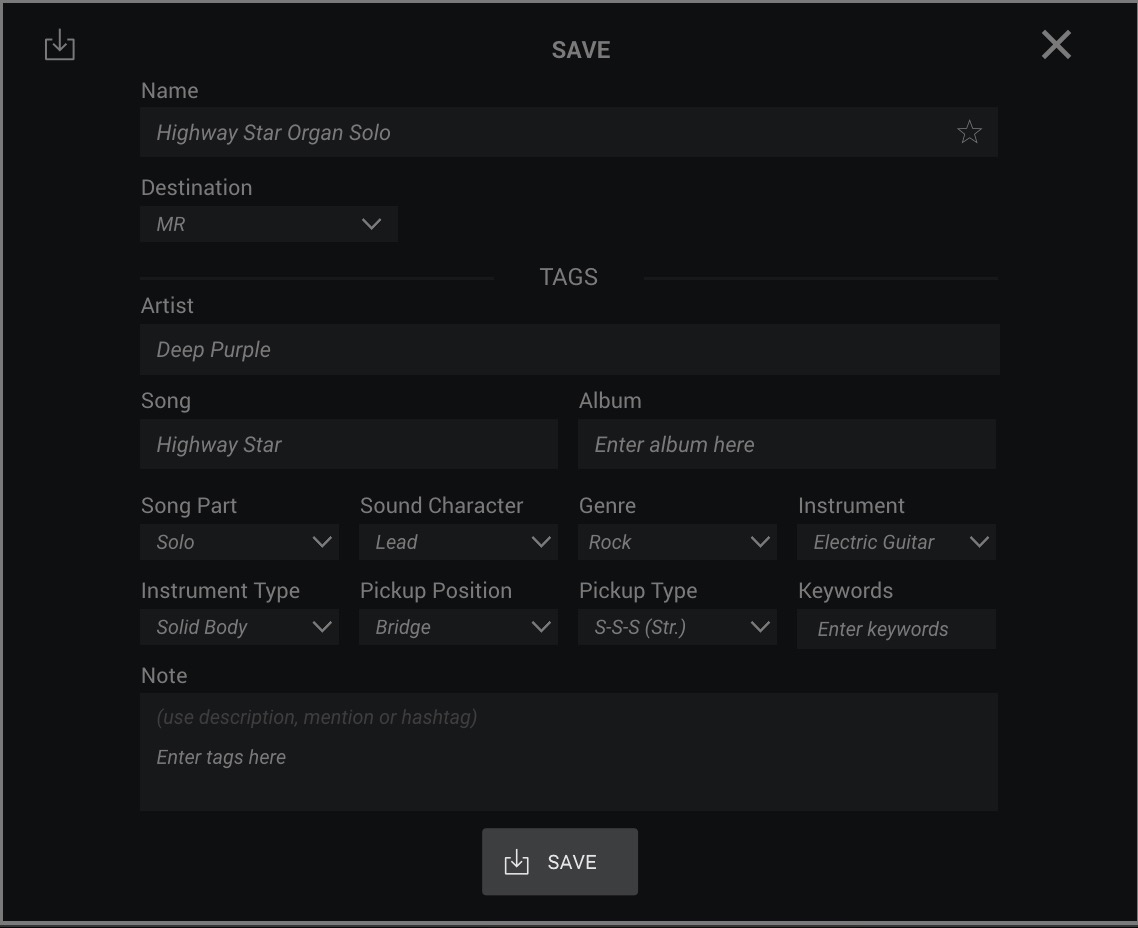1138x928 pixels.
Task: Click the save-to-disk icon in top-left corner
Action: [60, 45]
